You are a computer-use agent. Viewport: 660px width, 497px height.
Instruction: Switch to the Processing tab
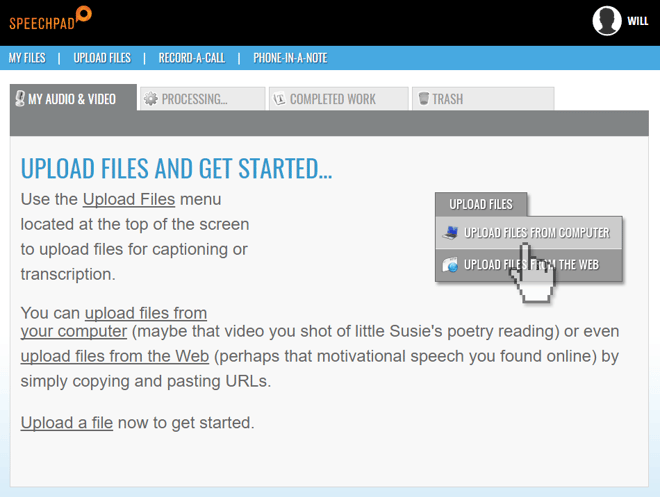point(202,99)
